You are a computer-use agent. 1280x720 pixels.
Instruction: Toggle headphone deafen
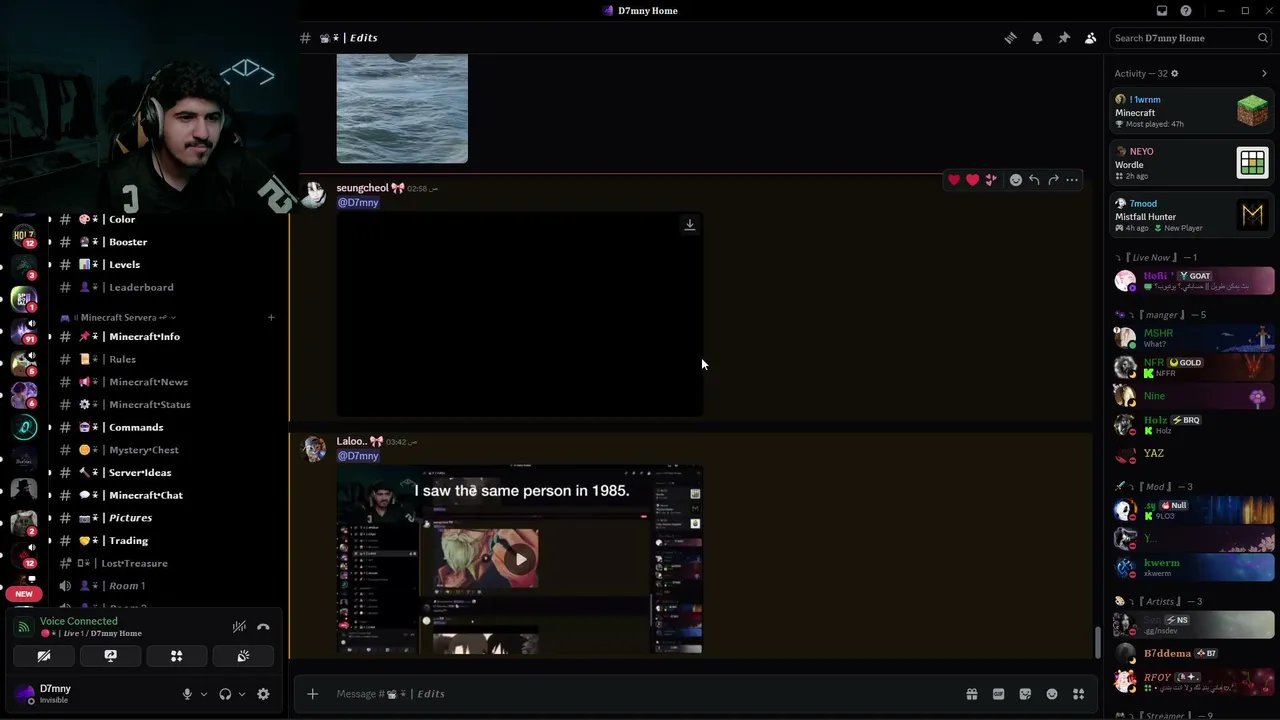[225, 694]
